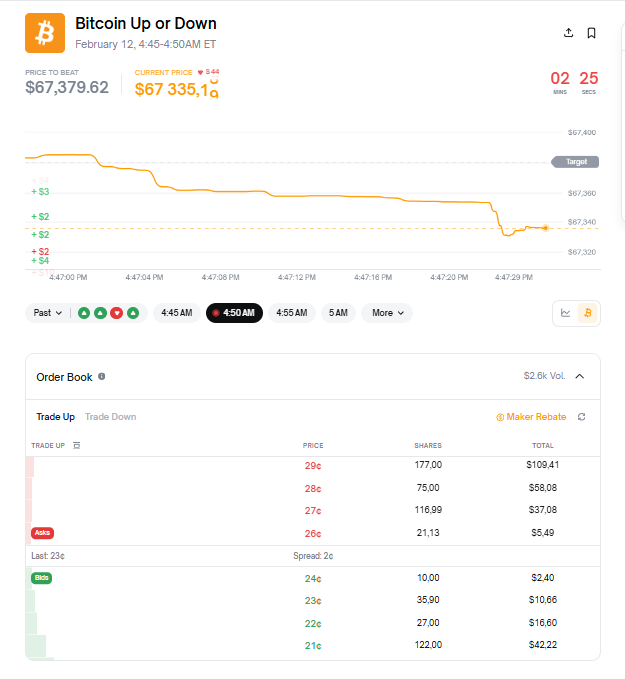Switch to the Trade Down tab
Image resolution: width=625 pixels, height=679 pixels.
(110, 417)
